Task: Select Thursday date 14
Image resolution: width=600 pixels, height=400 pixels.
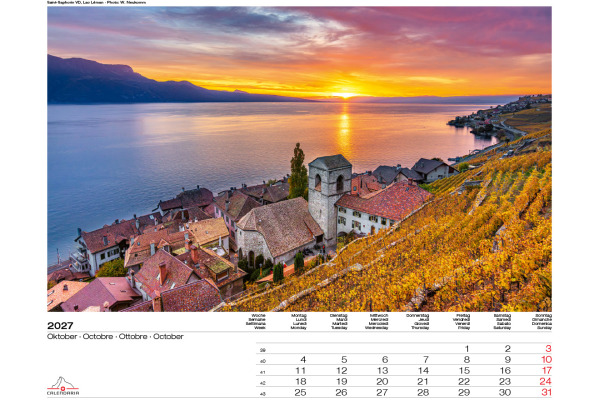Action: click(423, 371)
